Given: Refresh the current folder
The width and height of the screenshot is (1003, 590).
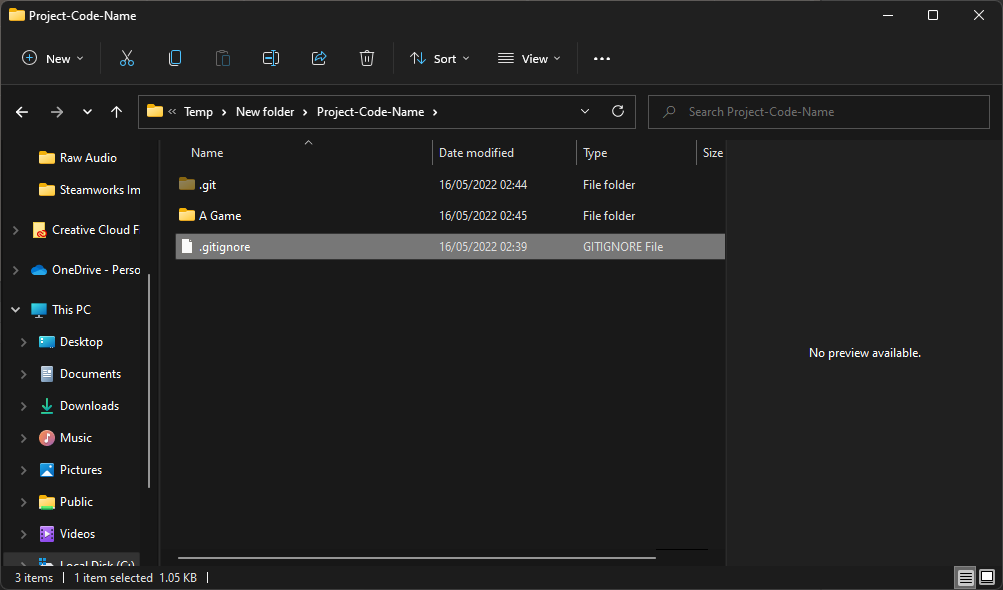Looking at the screenshot, I should (618, 111).
